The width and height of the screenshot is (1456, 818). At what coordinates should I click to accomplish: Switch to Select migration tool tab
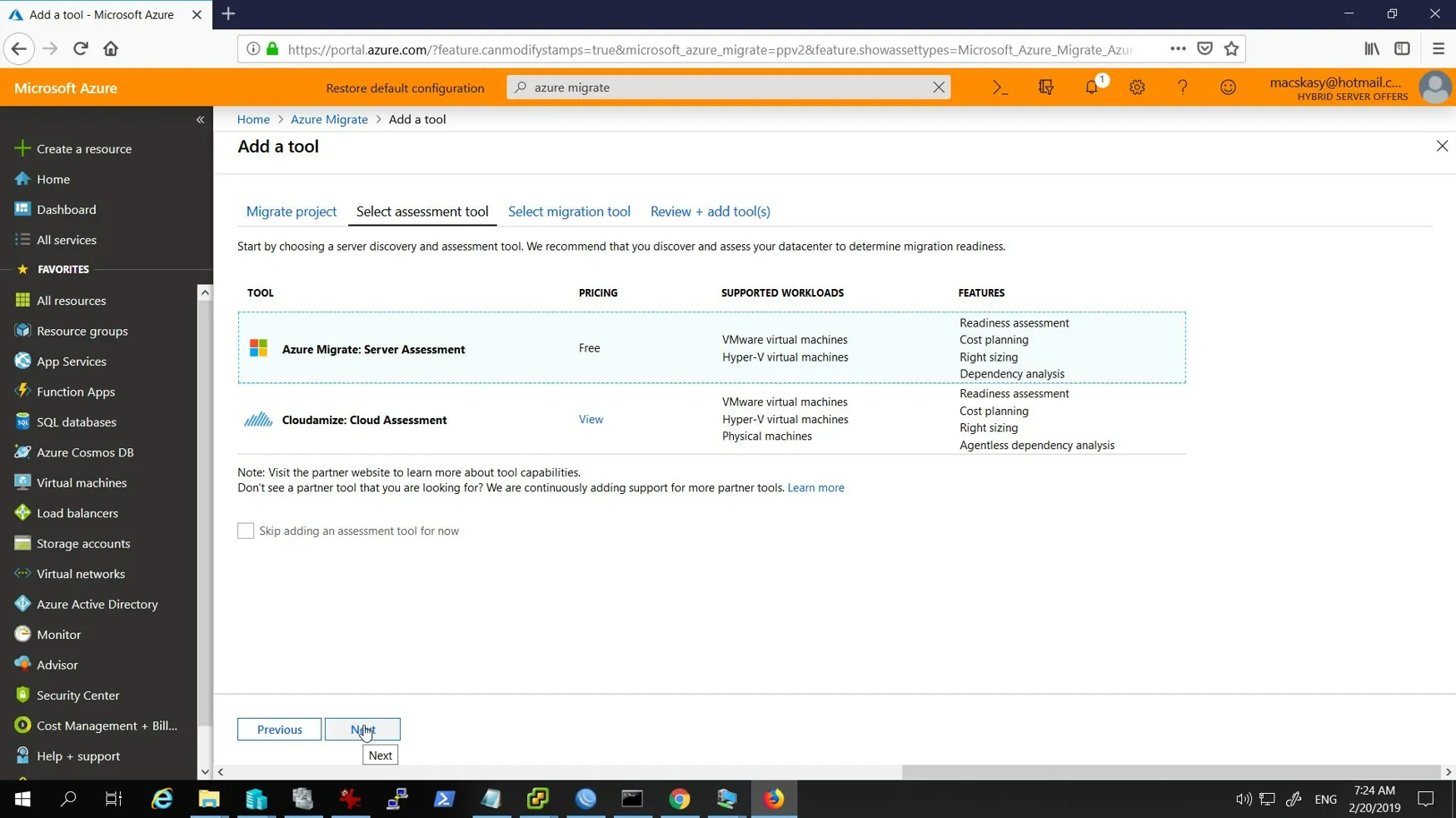click(569, 212)
